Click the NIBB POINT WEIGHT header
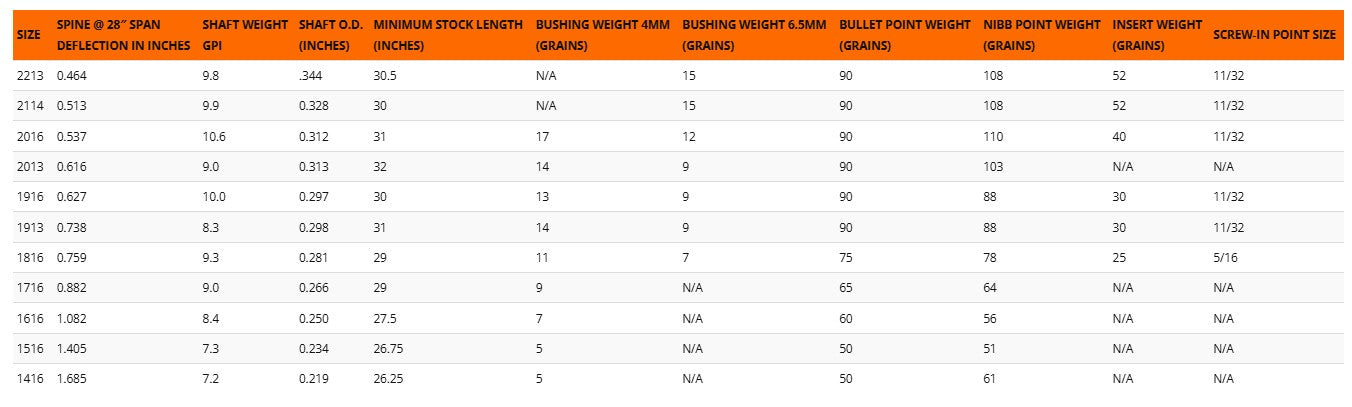The image size is (1352, 407). click(1041, 35)
